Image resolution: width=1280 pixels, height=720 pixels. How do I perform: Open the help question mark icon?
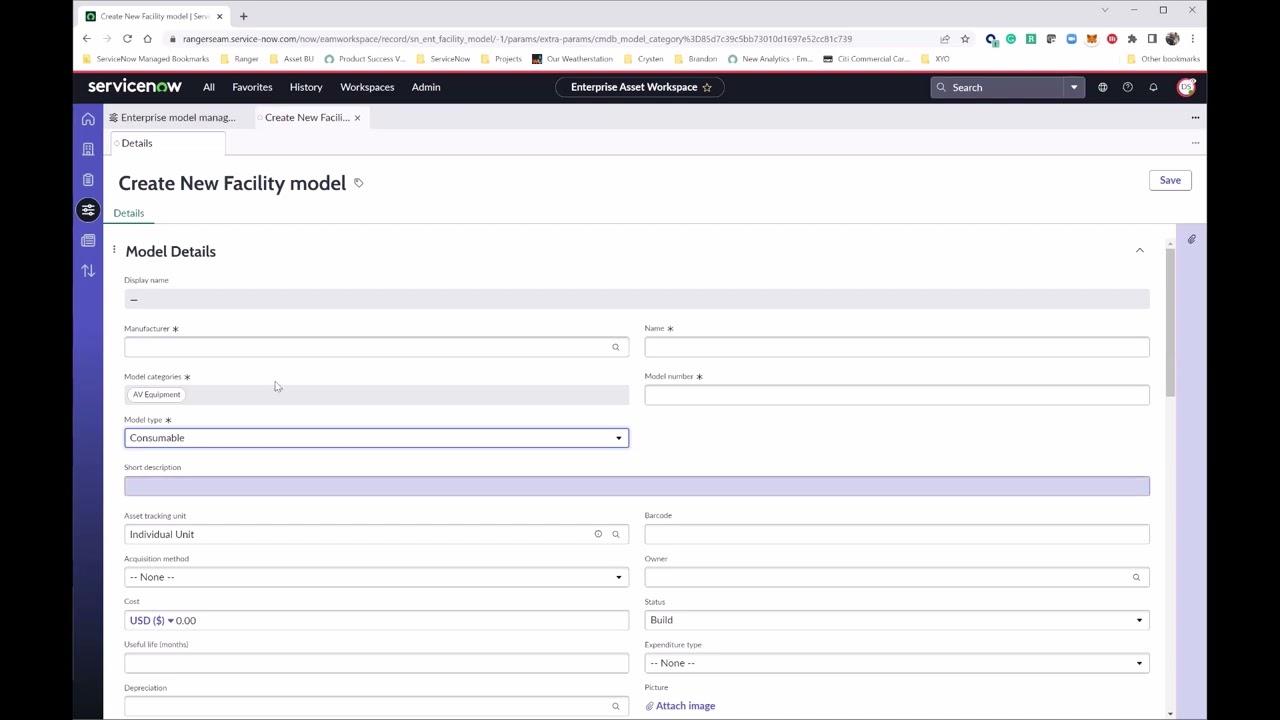click(1127, 87)
